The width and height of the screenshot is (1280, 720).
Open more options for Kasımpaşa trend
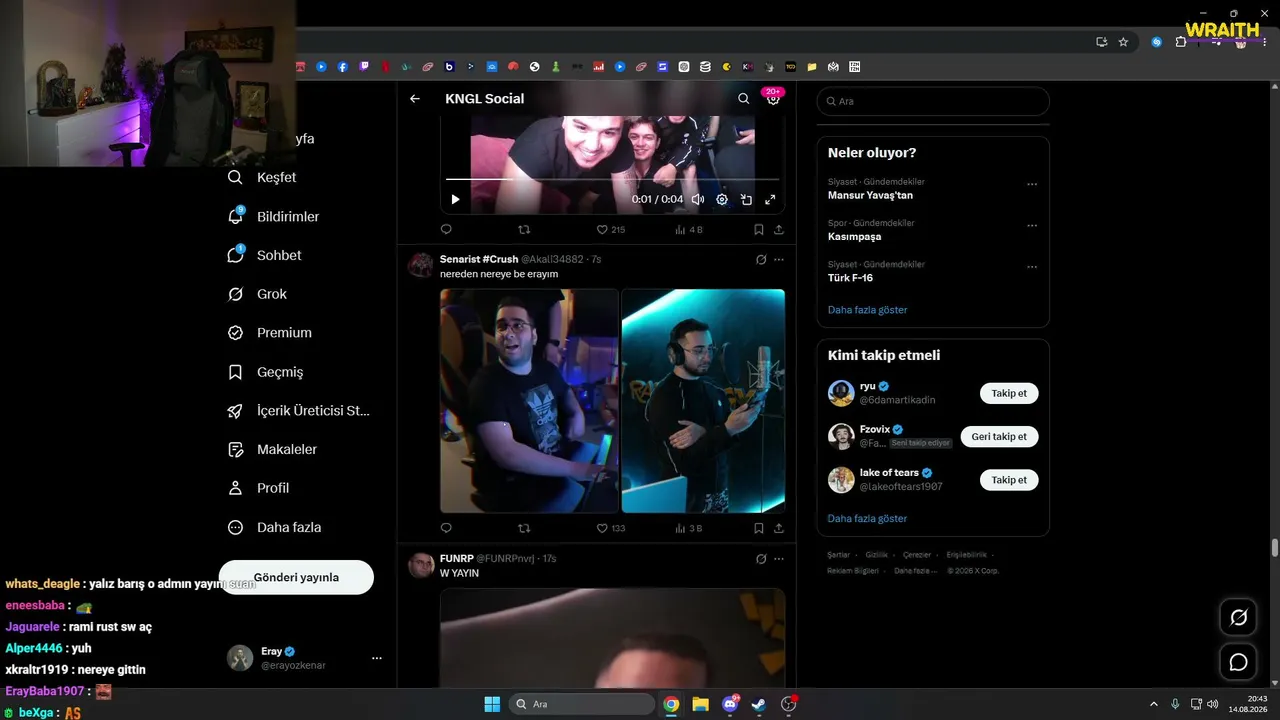(x=1032, y=226)
